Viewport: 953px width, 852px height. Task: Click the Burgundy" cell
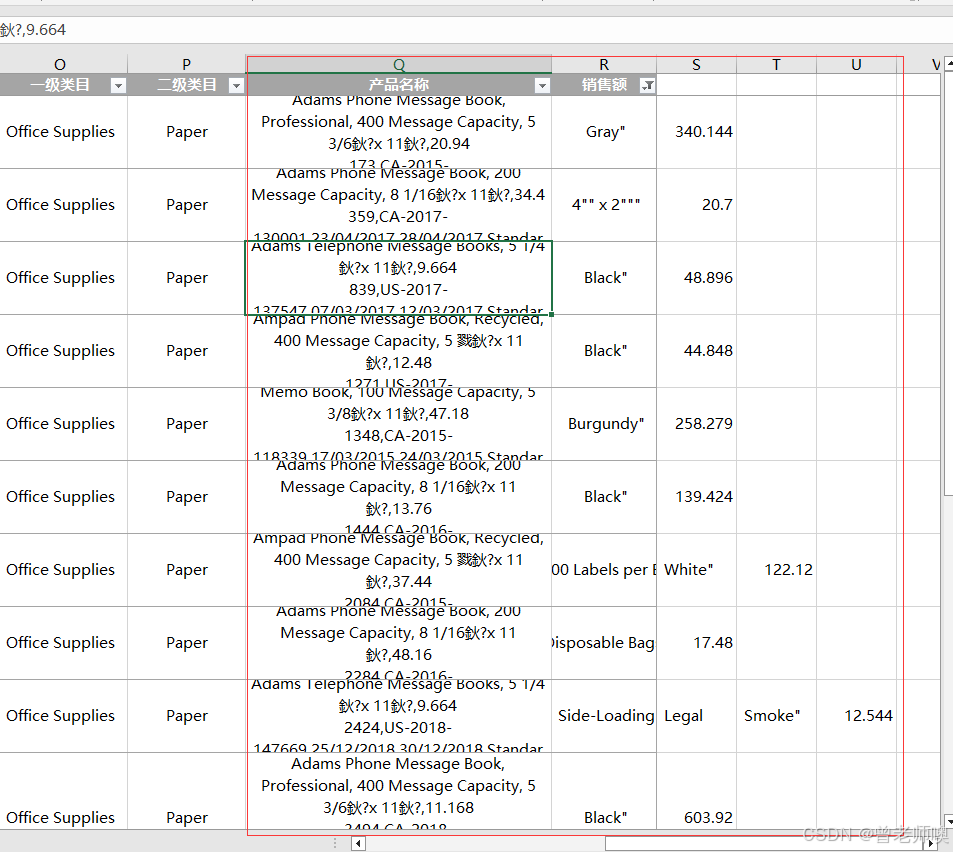604,424
